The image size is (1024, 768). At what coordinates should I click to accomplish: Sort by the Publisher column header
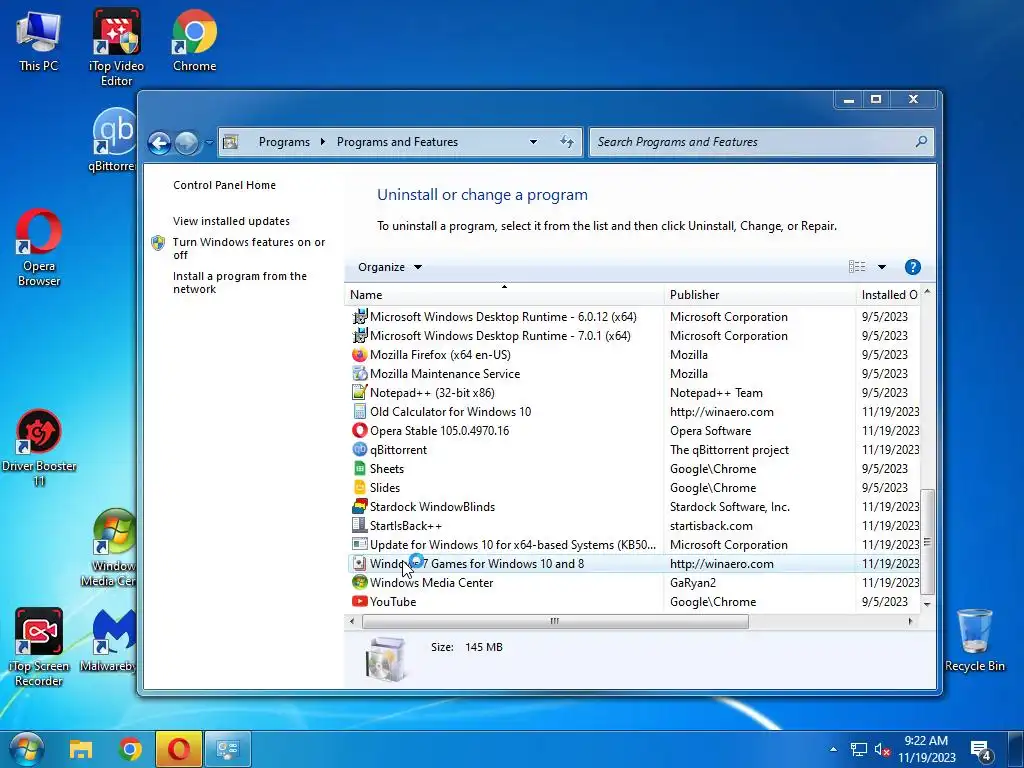760,295
